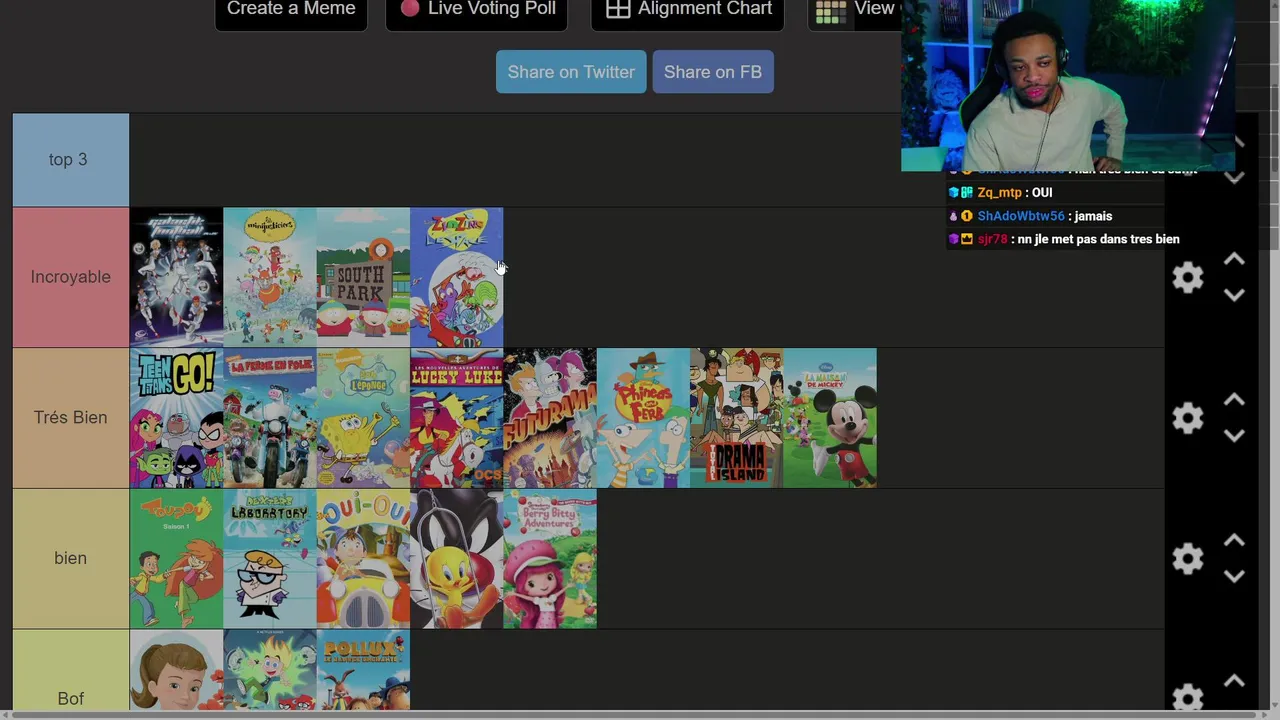Click the red Live Voting dot icon
The width and height of the screenshot is (1280, 720).
[410, 9]
